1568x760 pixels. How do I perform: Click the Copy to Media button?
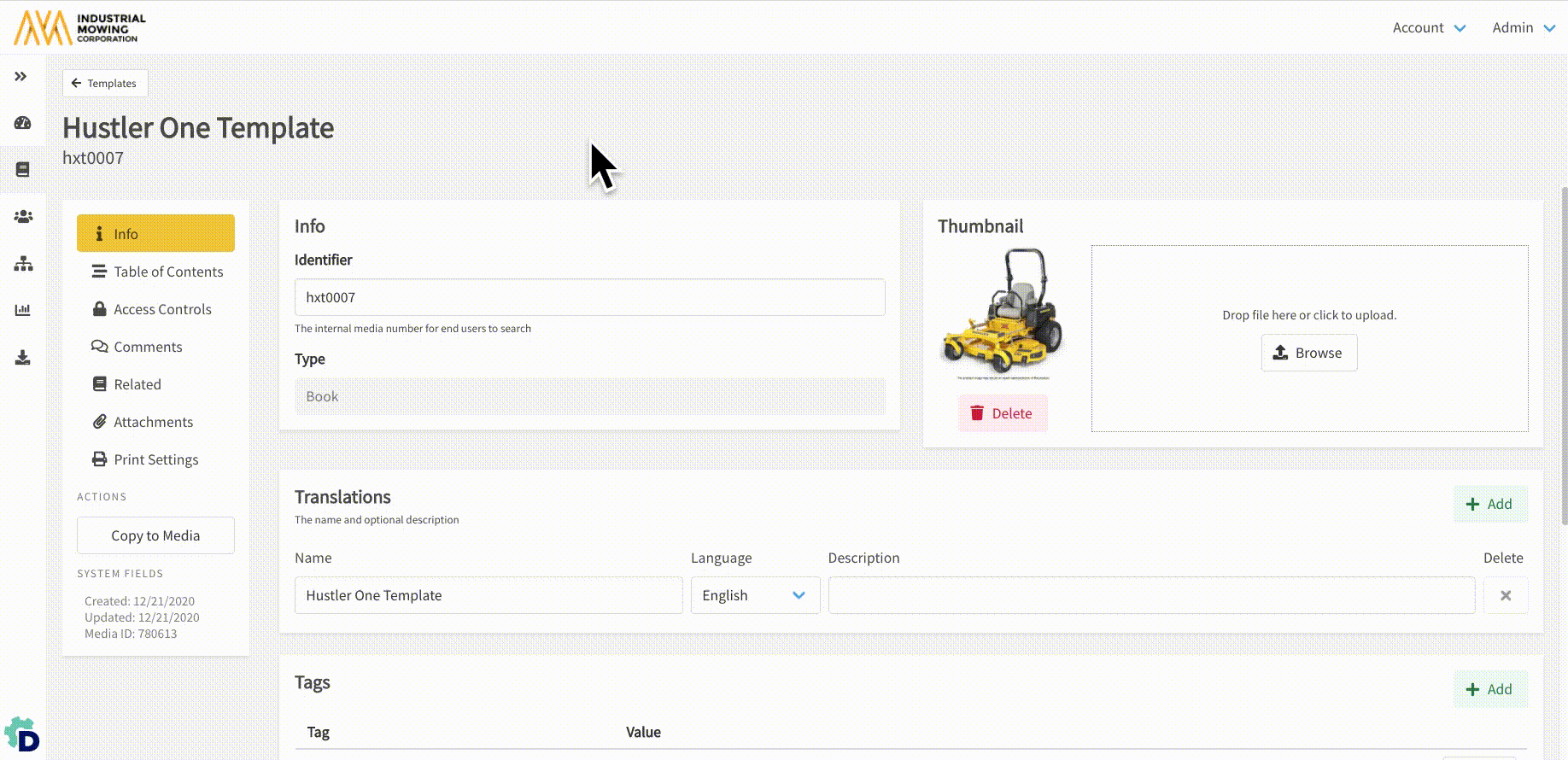tap(155, 535)
